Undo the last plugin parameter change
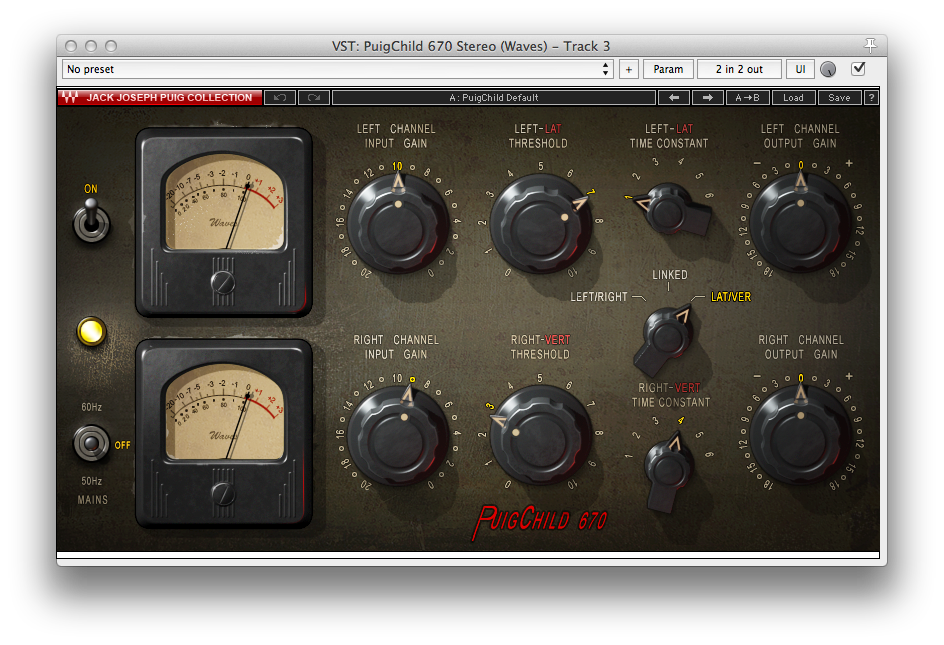This screenshot has width=944, height=645. coord(280,98)
